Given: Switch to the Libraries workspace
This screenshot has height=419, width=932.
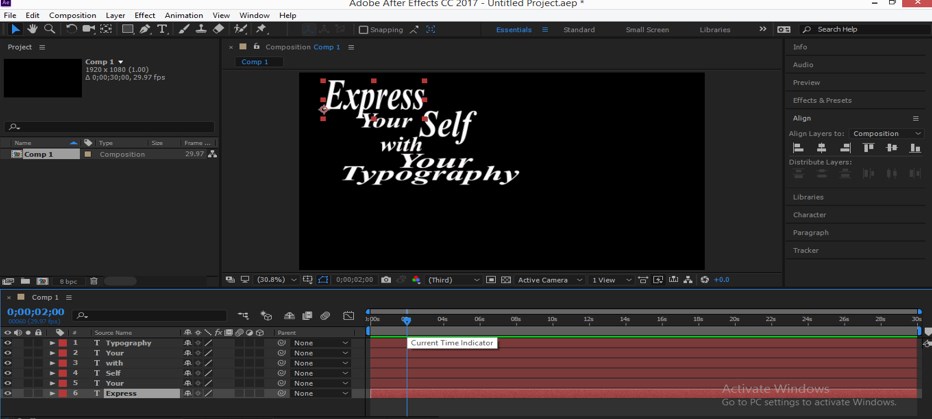Looking at the screenshot, I should coord(715,30).
